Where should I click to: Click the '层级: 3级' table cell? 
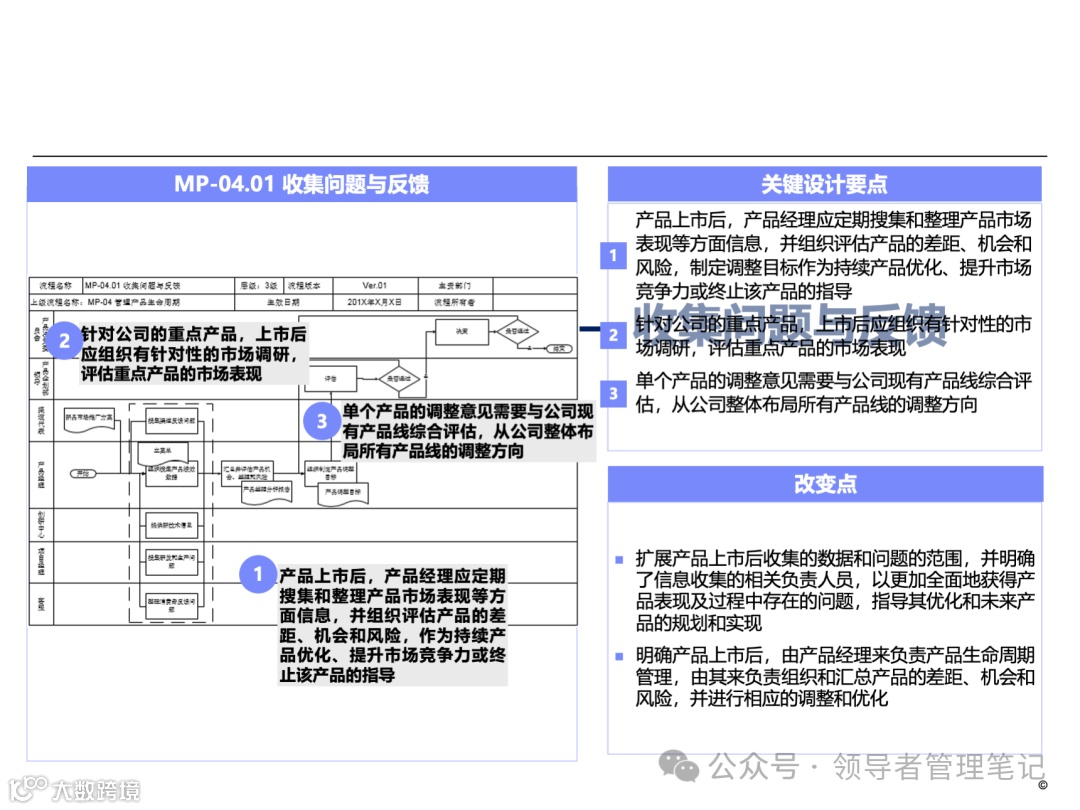[259, 285]
